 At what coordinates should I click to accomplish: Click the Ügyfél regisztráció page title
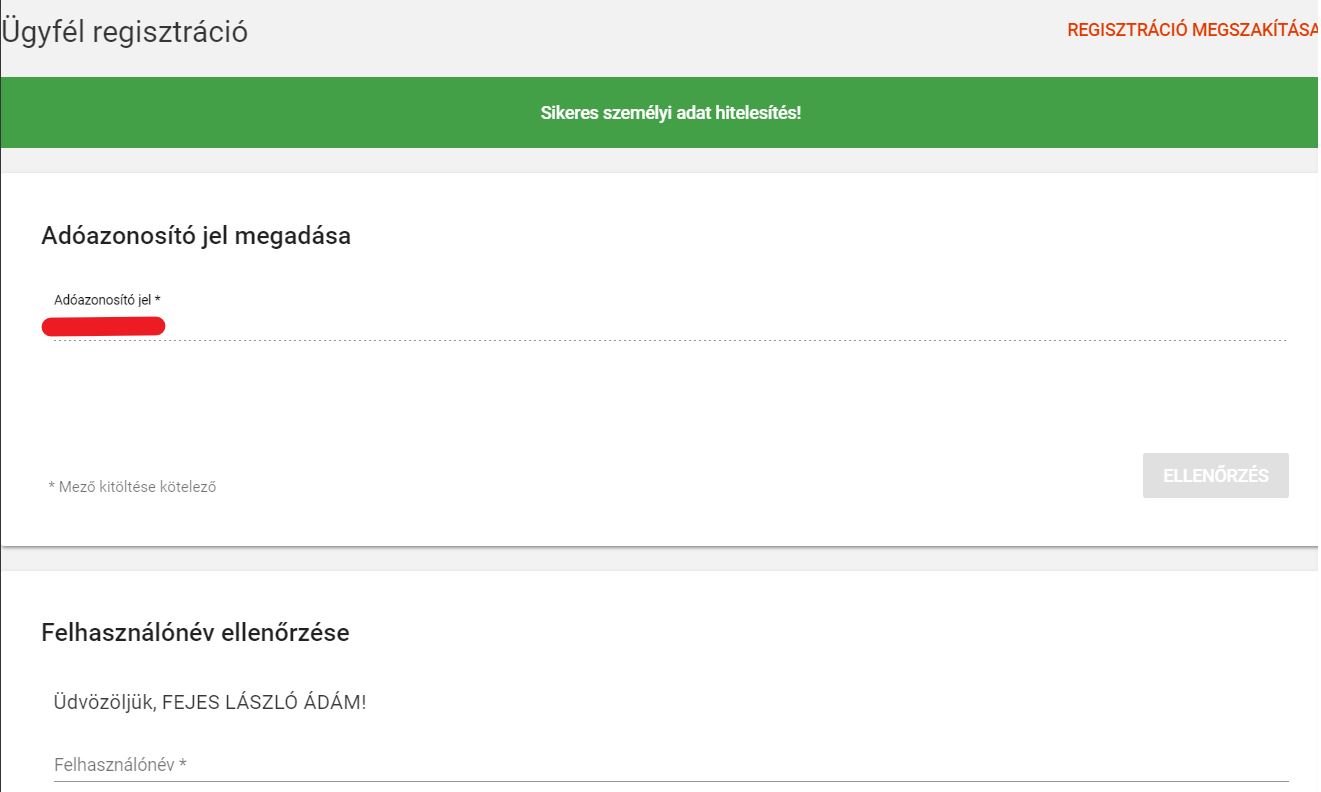click(126, 32)
